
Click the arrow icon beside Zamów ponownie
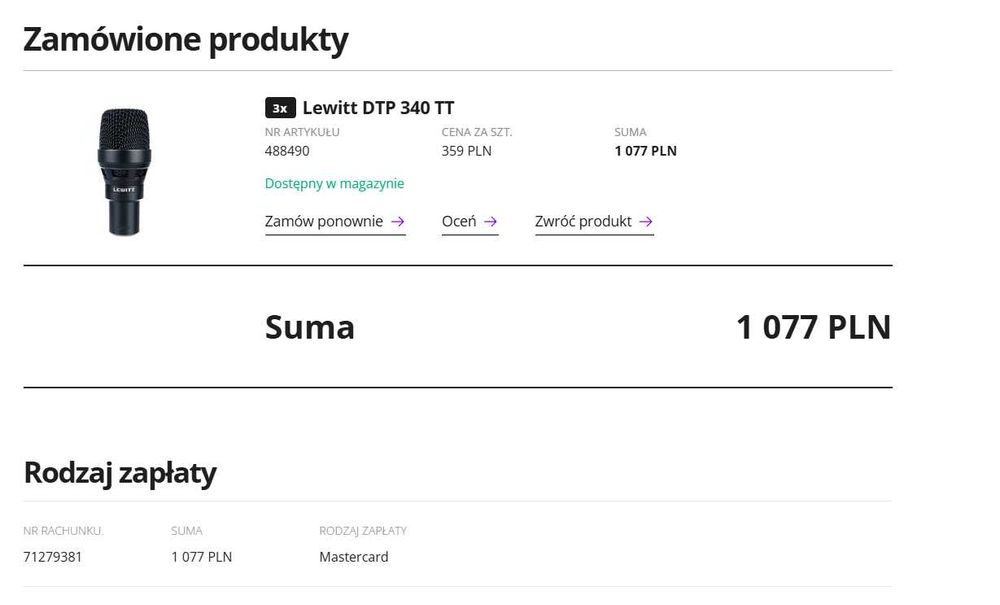click(398, 222)
